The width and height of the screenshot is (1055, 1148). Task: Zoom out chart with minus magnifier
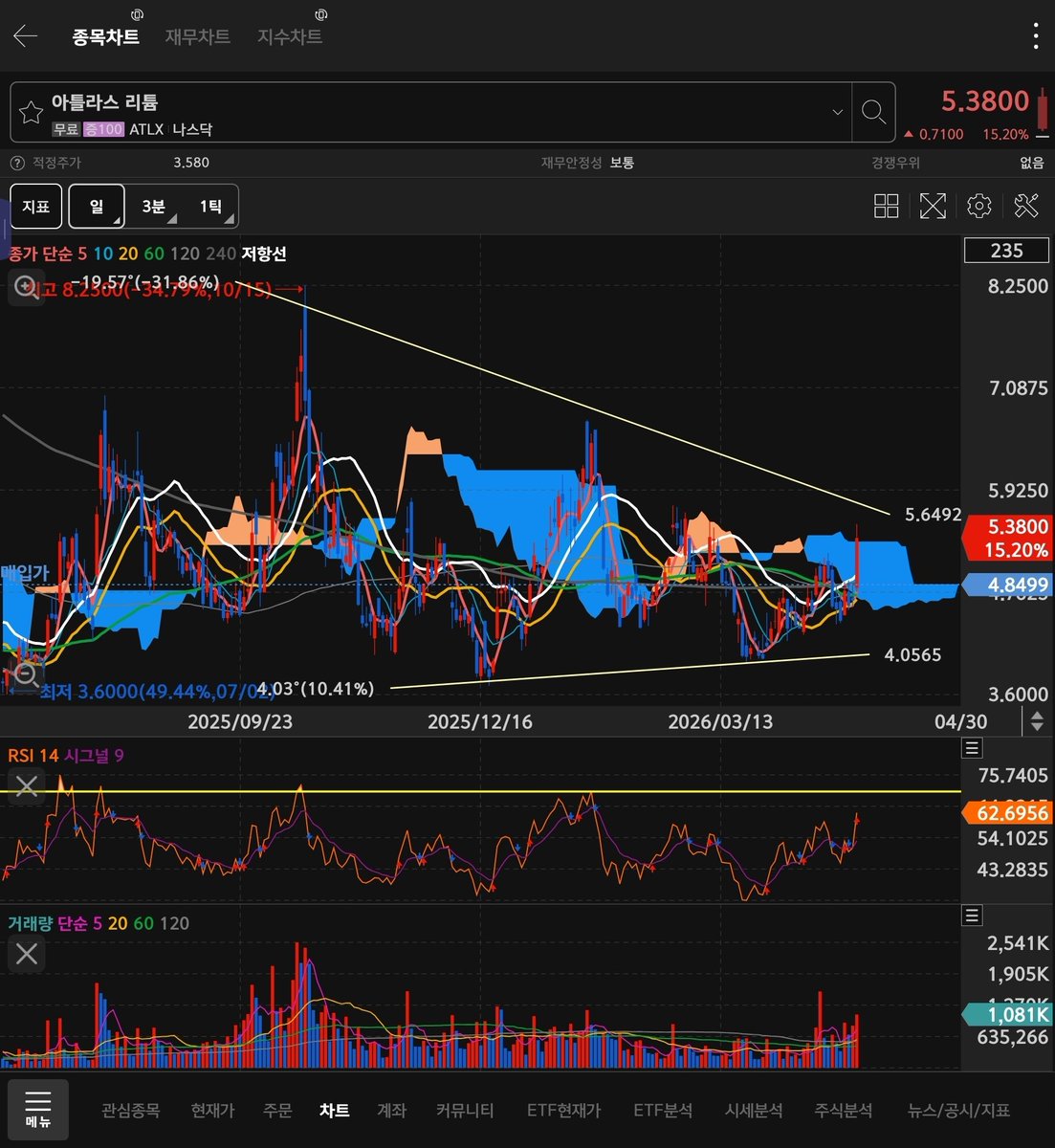27,676
